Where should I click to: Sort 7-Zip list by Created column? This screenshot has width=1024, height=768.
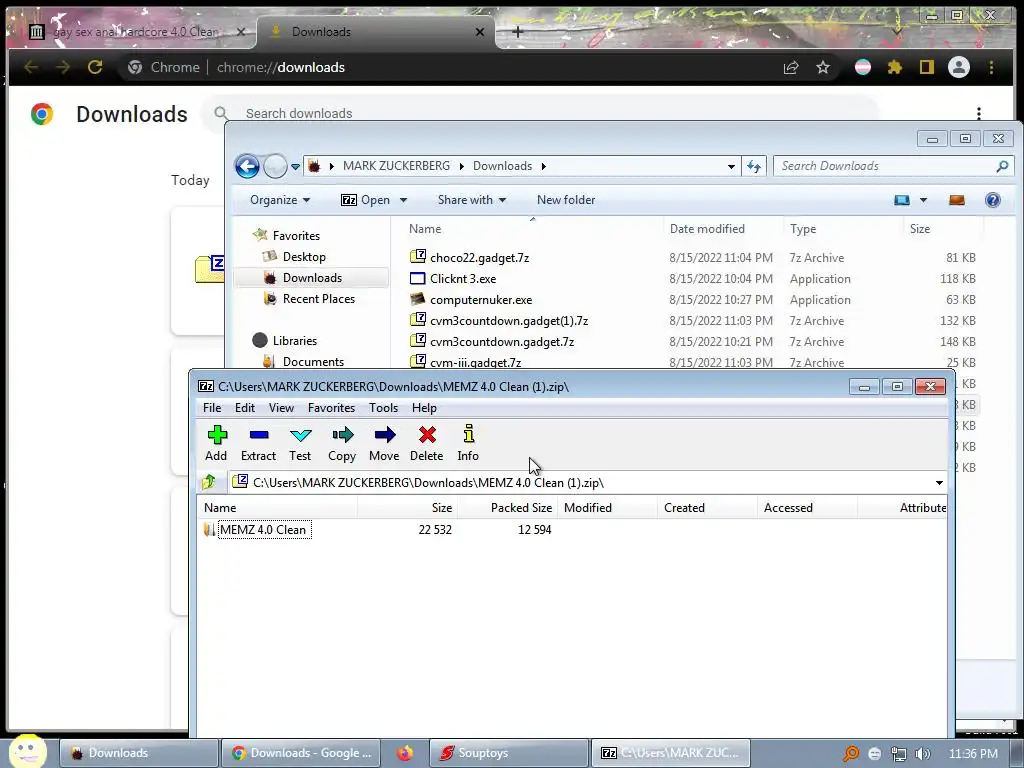[x=707, y=507]
